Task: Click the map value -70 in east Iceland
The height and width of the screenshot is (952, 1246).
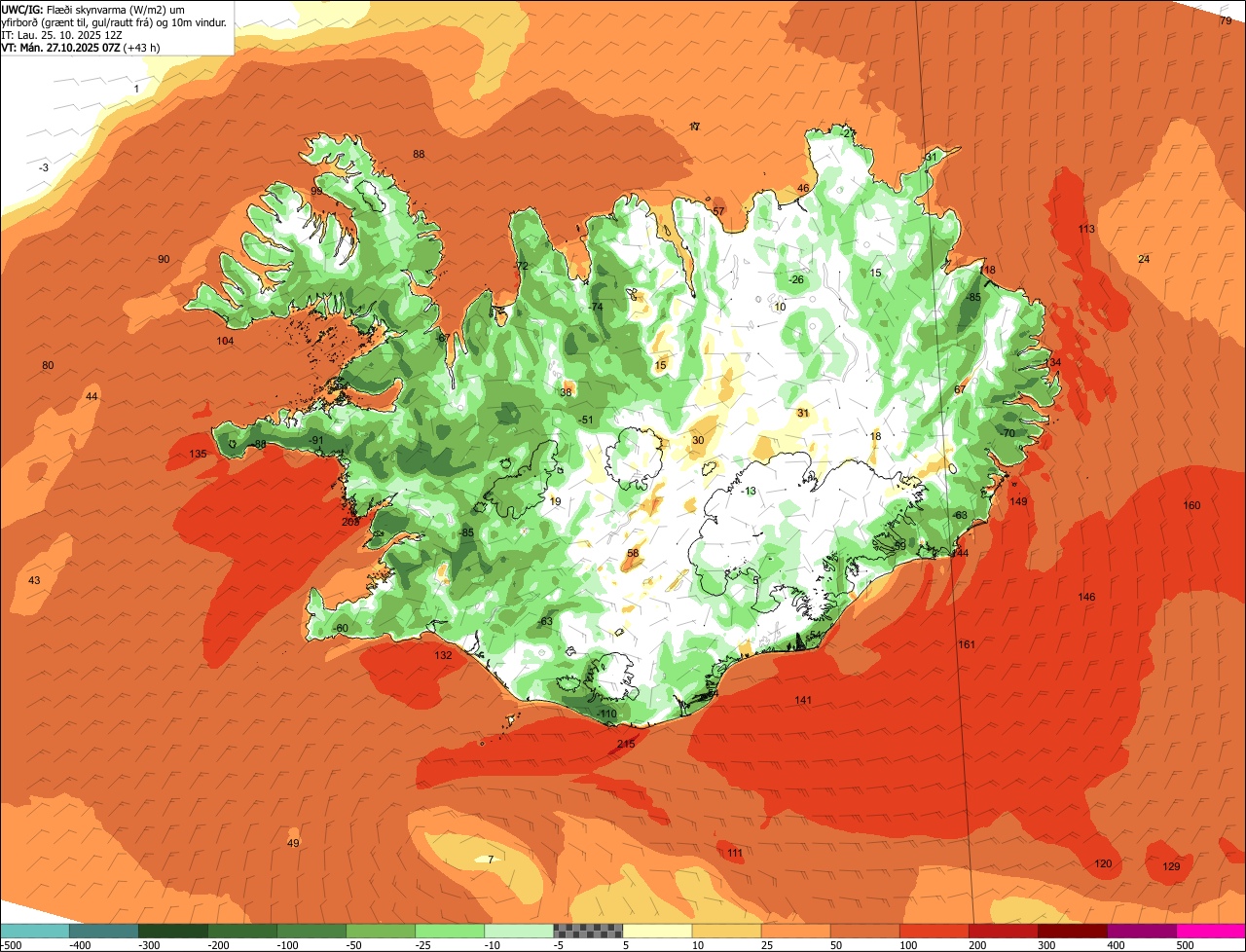Action: click(x=1008, y=433)
